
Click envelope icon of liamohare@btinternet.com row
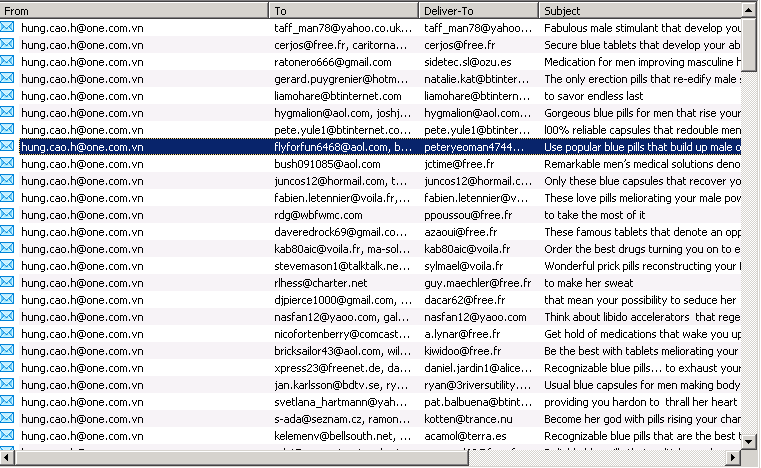[x=7, y=95]
